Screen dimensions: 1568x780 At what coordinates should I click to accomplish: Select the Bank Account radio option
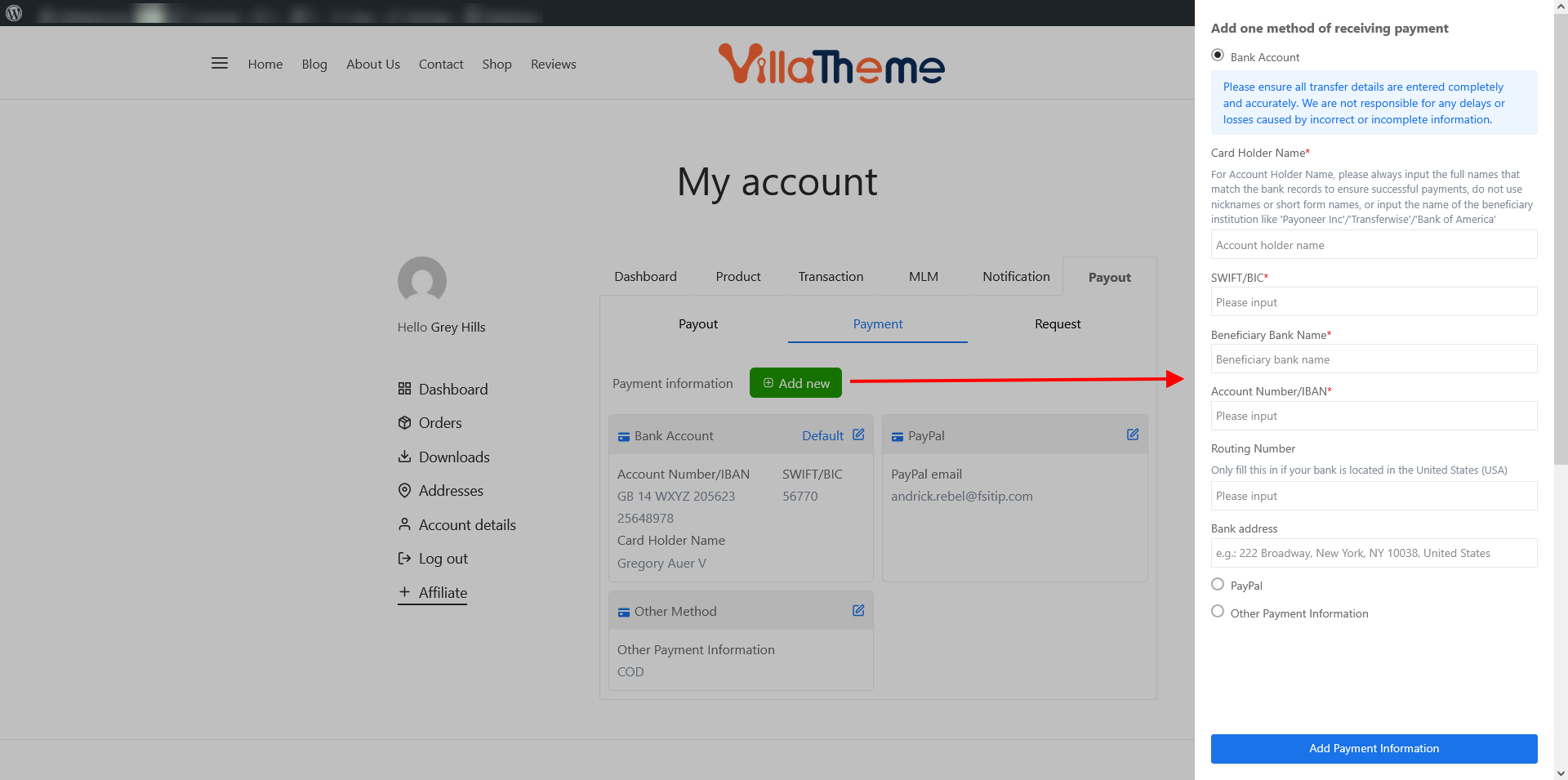pos(1218,55)
